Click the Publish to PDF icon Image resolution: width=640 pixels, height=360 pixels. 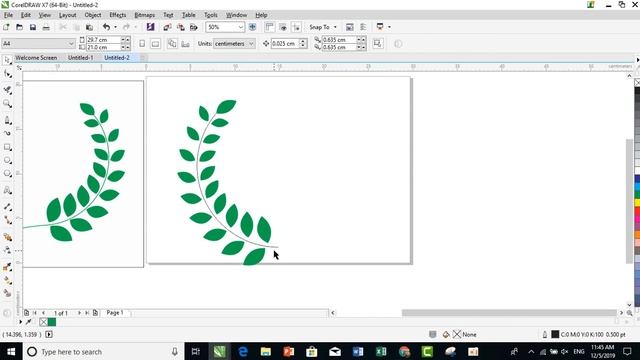click(x=194, y=27)
